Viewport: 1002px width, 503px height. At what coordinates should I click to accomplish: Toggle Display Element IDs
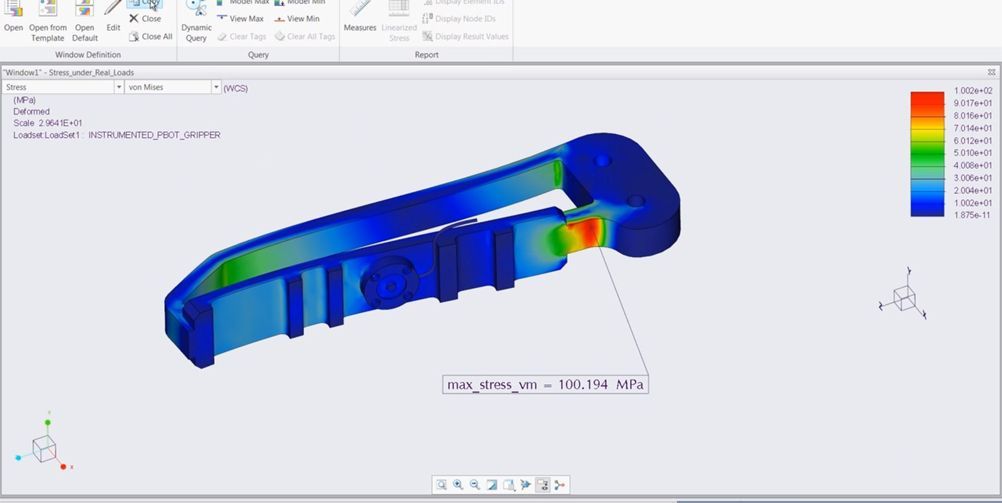[463, 3]
